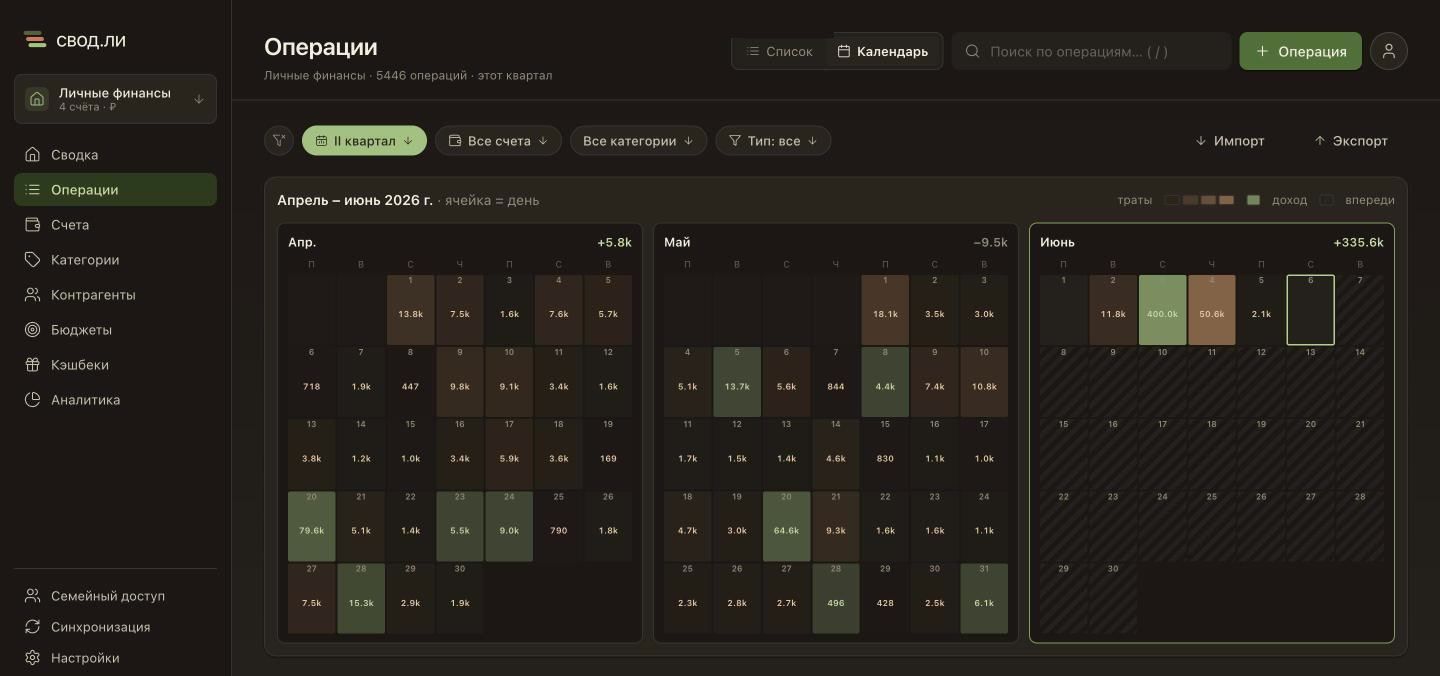The height and width of the screenshot is (676, 1440).
Task: Open Настройки gear in sidebar
Action: coord(32,658)
